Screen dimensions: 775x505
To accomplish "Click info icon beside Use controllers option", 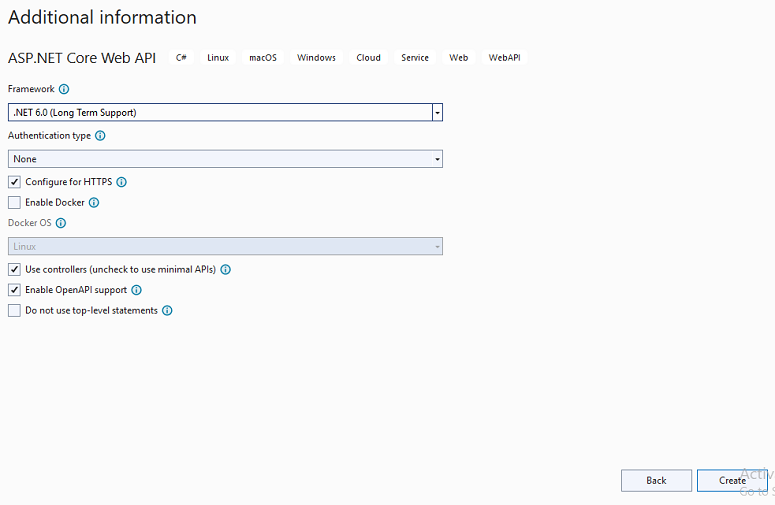I will click(x=226, y=270).
